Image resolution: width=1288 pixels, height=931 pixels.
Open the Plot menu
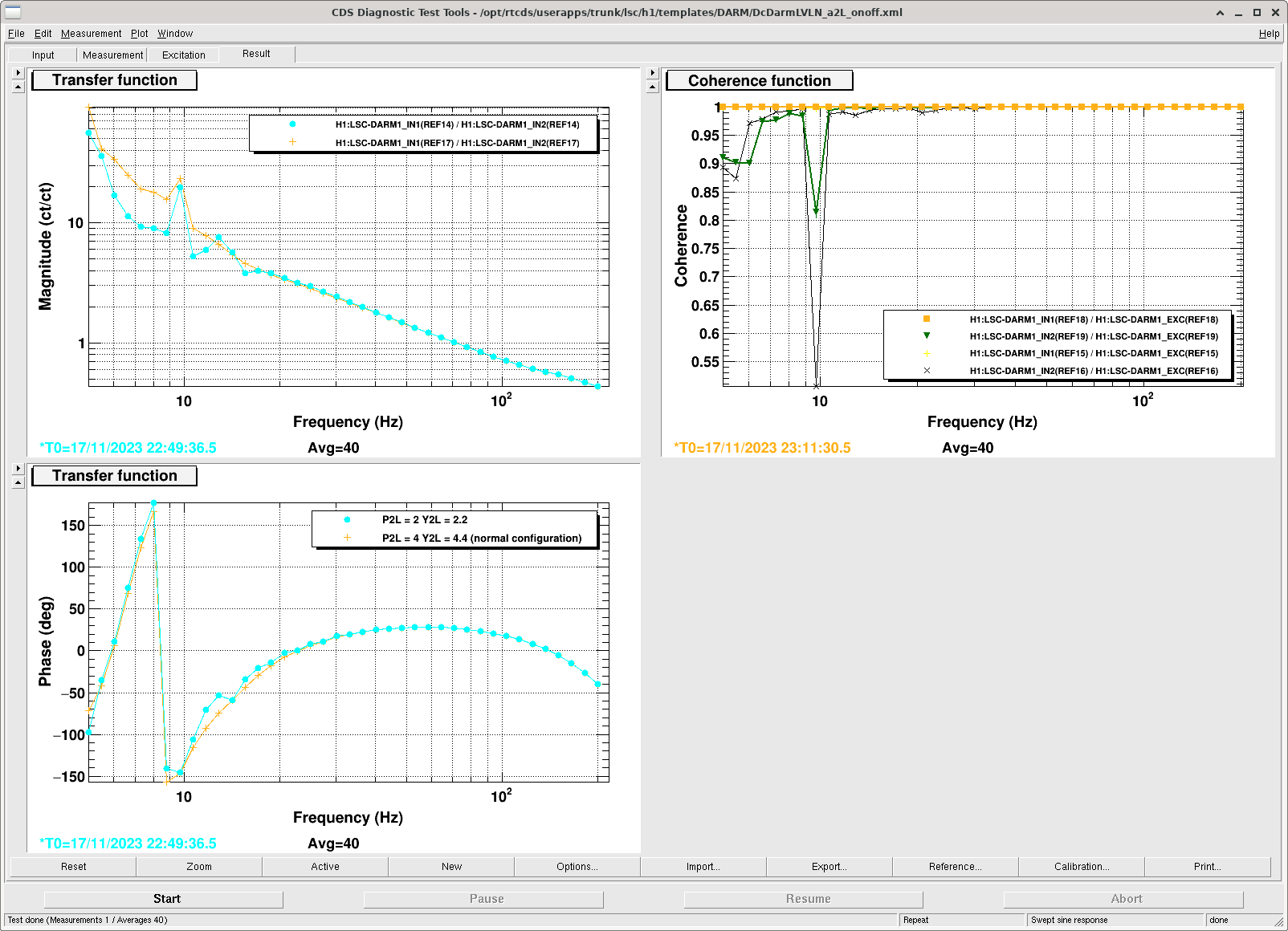point(140,34)
